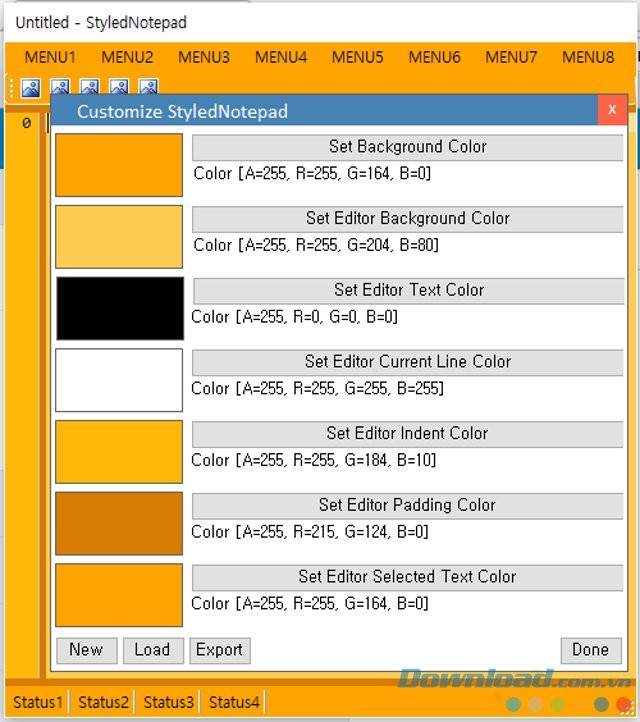Confirm changes with the Done button

[x=590, y=650]
